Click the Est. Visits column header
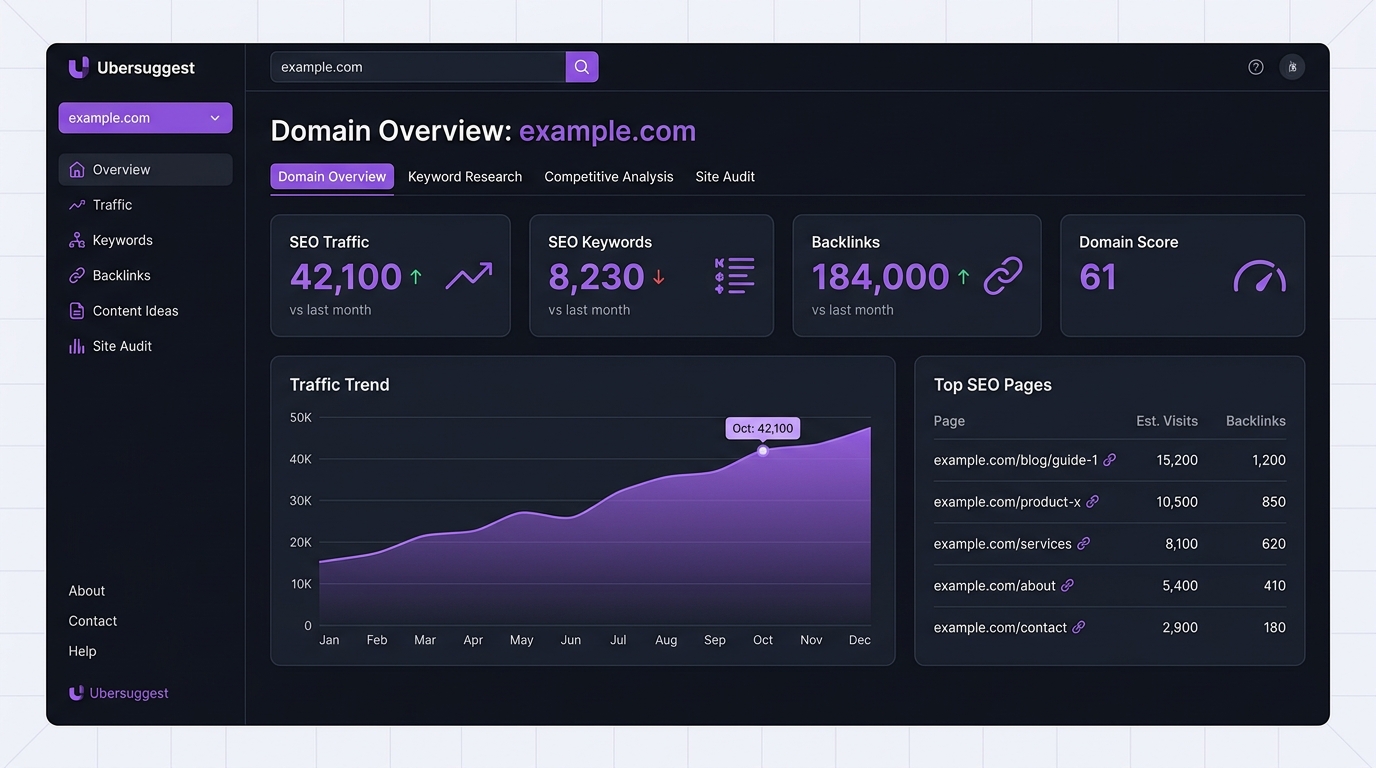Image resolution: width=1376 pixels, height=768 pixels. 1167,421
